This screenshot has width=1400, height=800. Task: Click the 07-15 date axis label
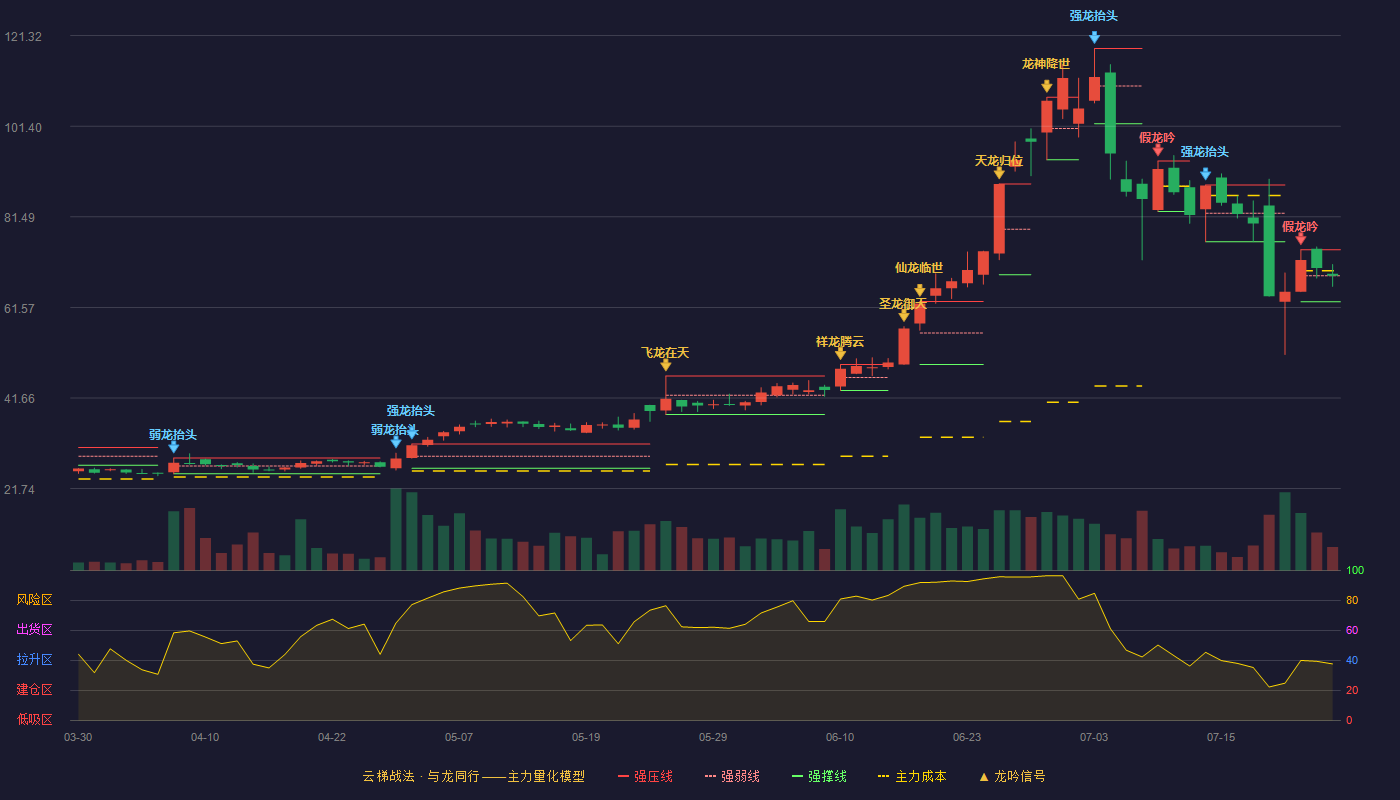click(1221, 737)
